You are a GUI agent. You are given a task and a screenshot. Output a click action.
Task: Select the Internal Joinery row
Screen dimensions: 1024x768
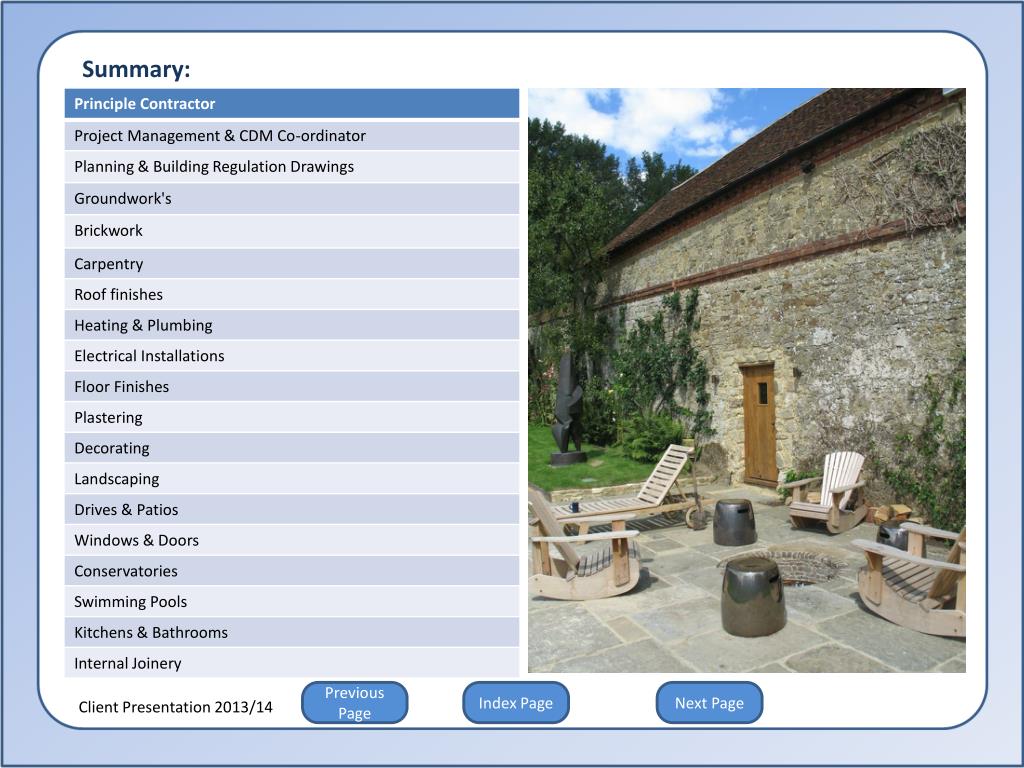click(292, 662)
